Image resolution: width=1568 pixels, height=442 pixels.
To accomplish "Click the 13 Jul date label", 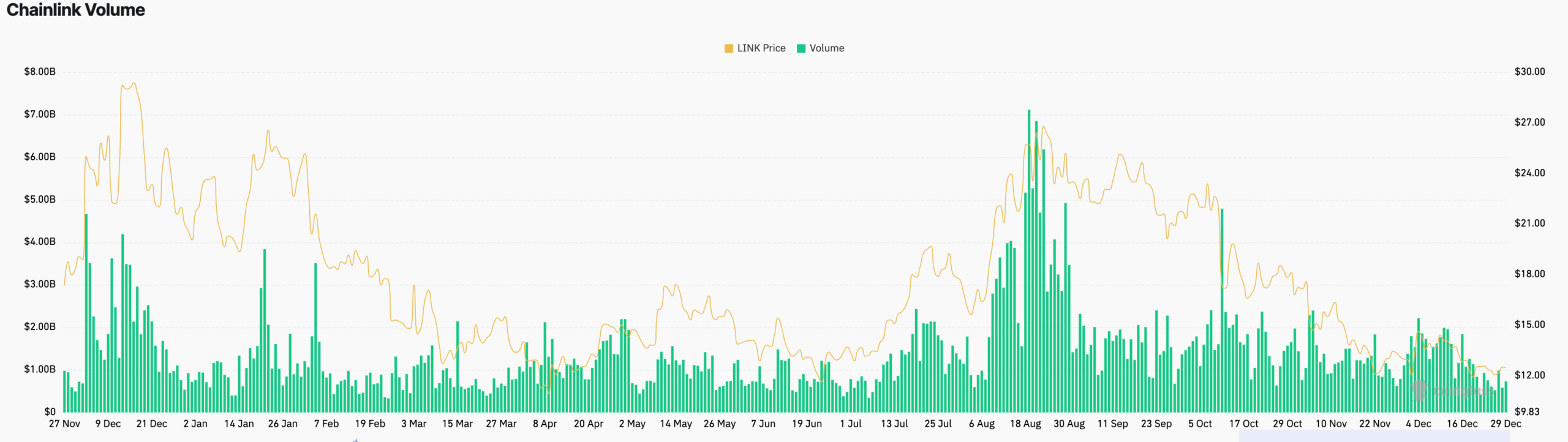I will (x=894, y=424).
